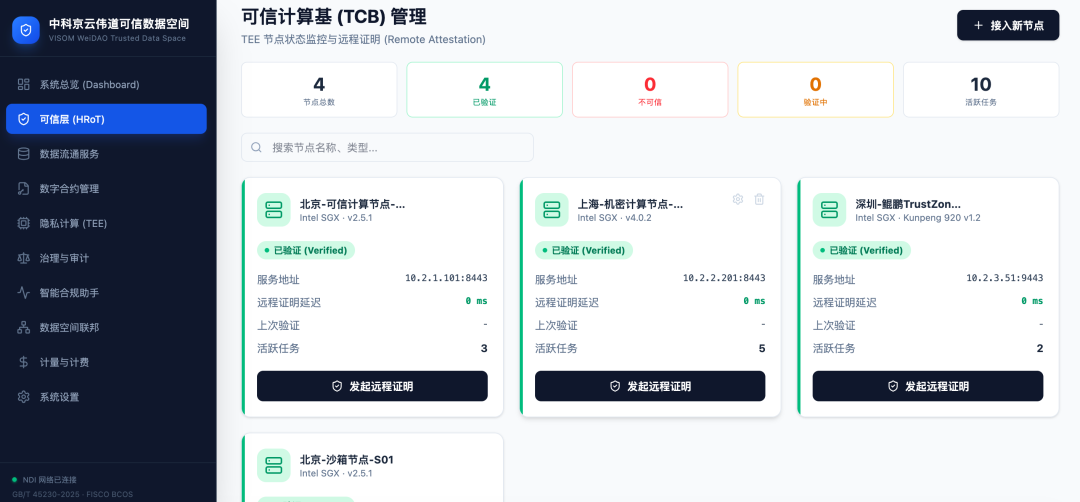Click server icon of 深圳-鲲鹏TrustZone card
Image resolution: width=1080 pixels, height=502 pixels.
click(829, 209)
